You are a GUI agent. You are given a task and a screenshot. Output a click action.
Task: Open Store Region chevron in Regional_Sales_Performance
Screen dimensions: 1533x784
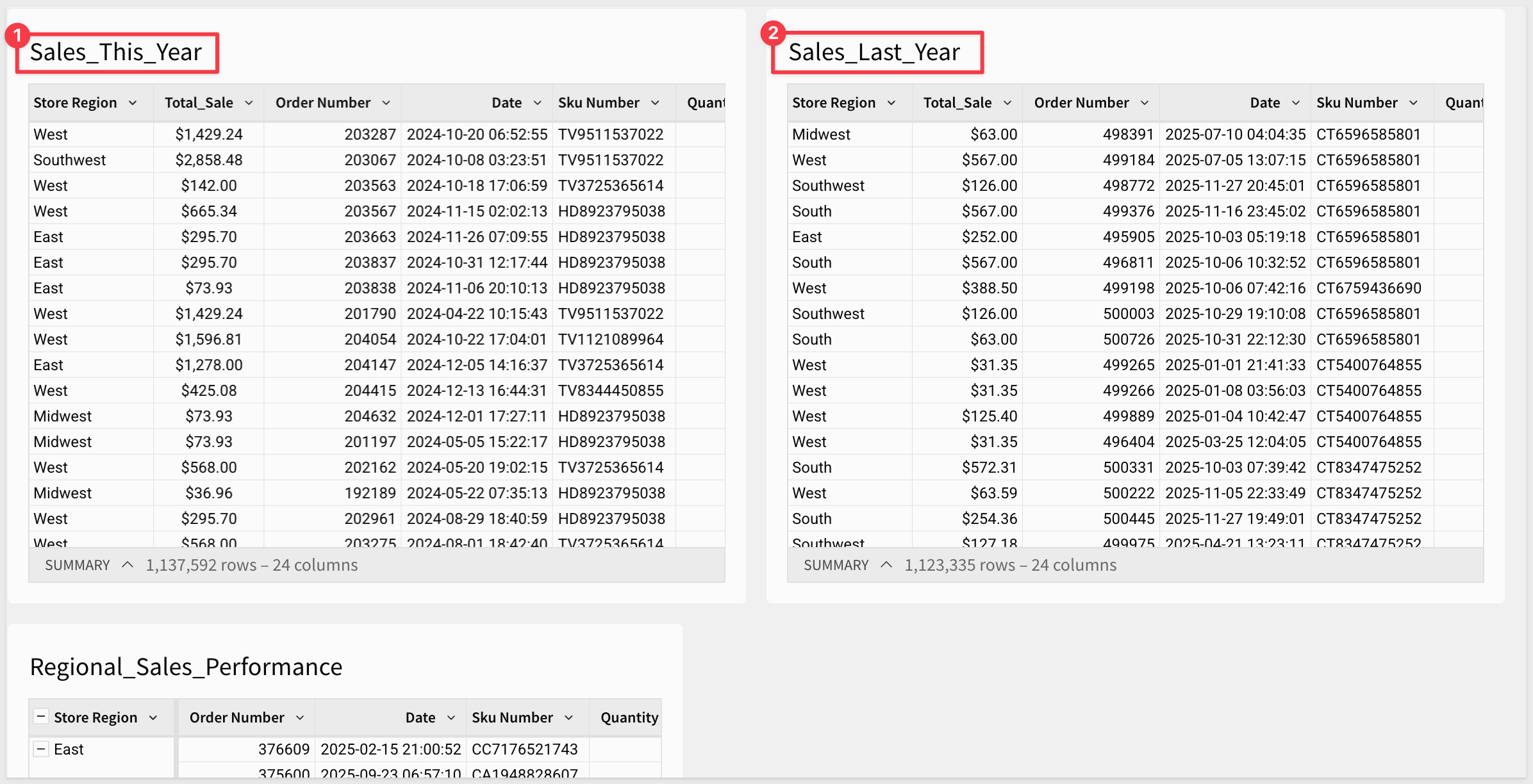[x=153, y=718]
